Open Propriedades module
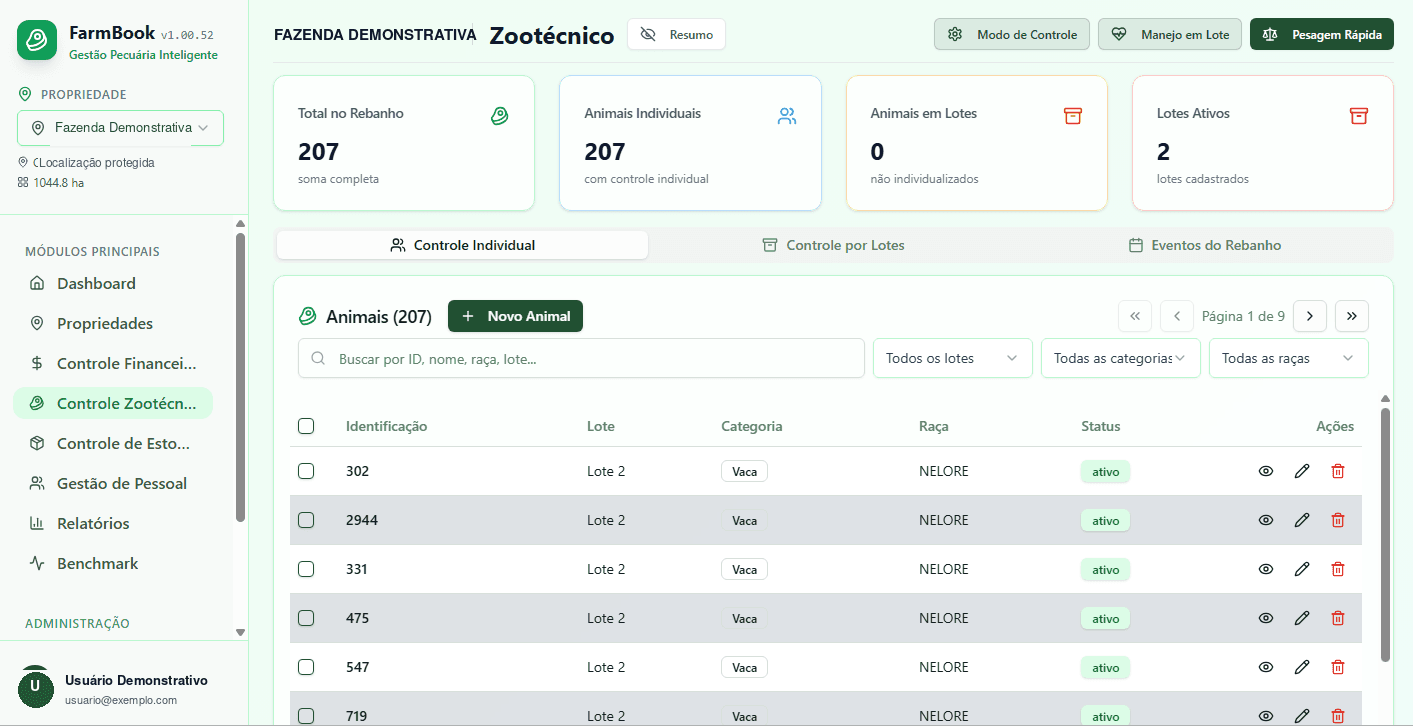Screen dimensions: 1413x726 [x=112, y=323]
